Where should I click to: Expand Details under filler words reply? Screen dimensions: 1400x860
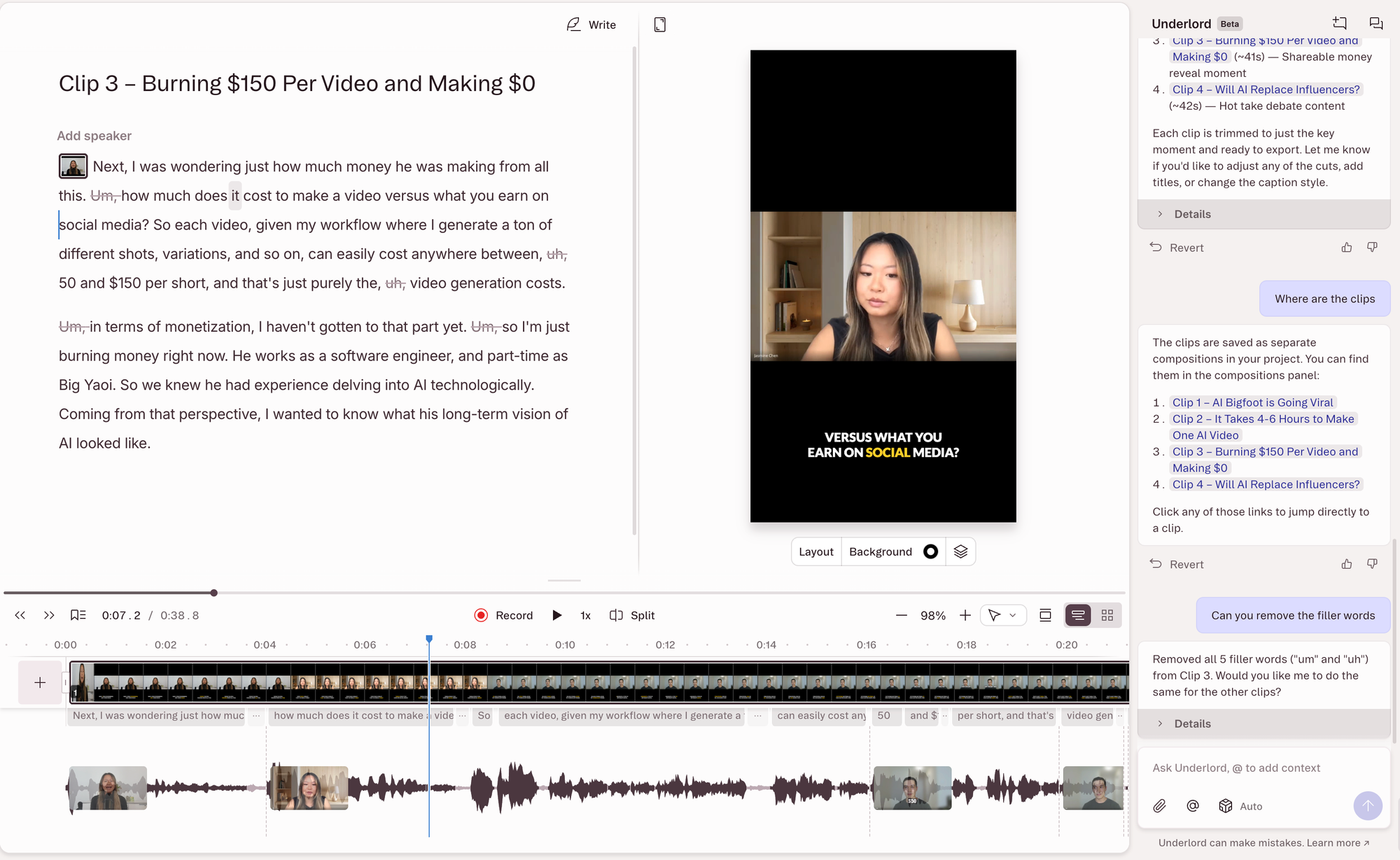[1263, 724]
